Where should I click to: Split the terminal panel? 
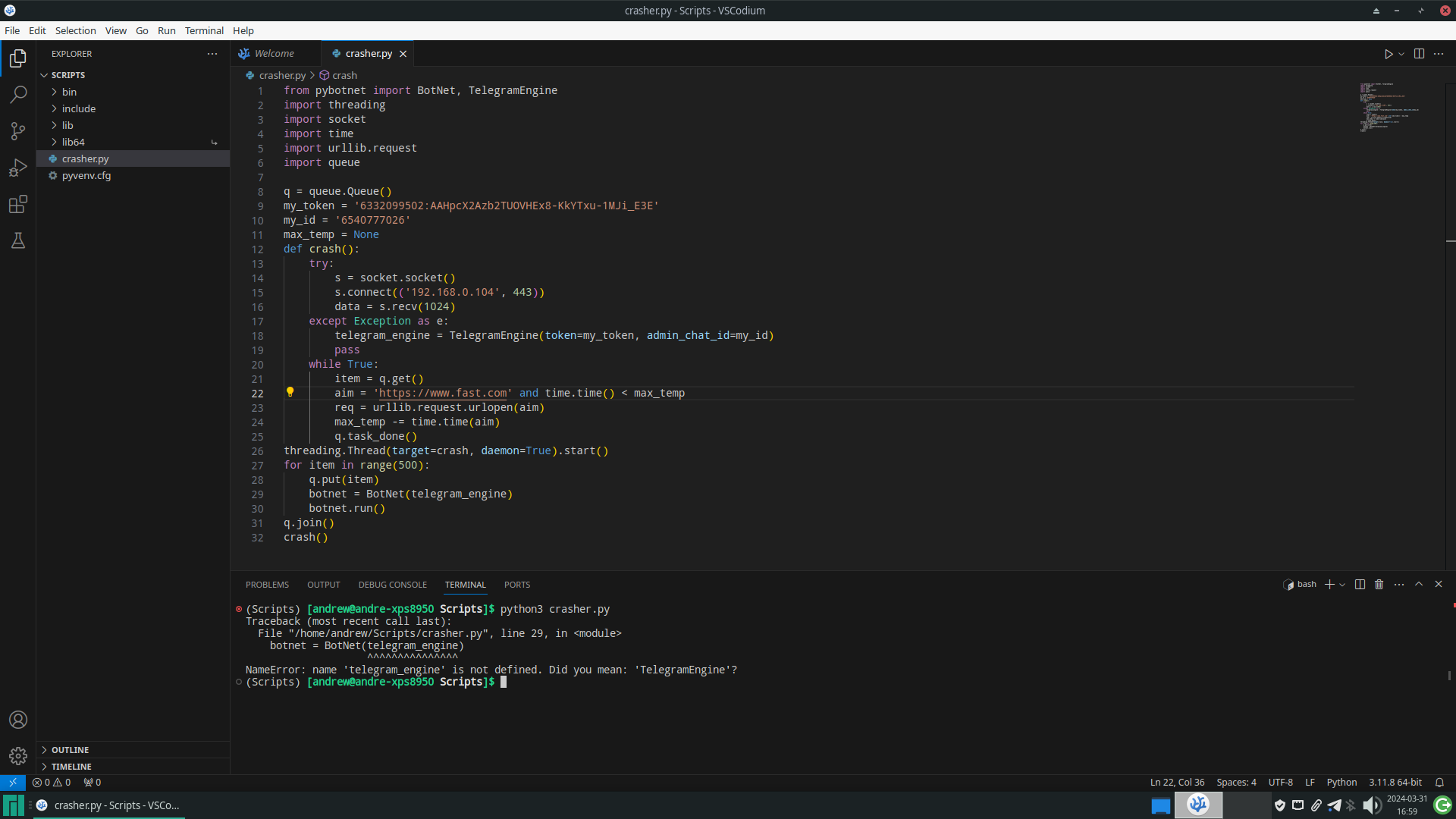(1360, 584)
